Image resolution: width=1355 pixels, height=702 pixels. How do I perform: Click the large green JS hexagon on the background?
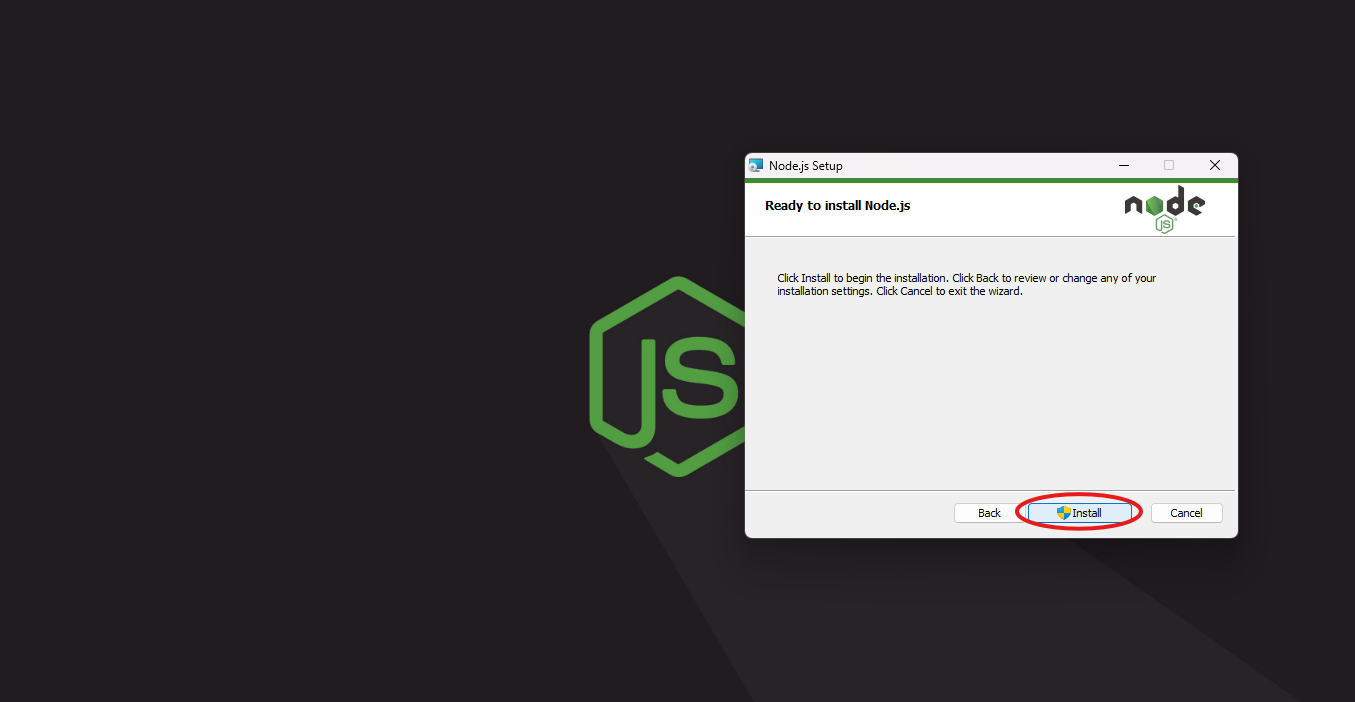click(x=667, y=376)
